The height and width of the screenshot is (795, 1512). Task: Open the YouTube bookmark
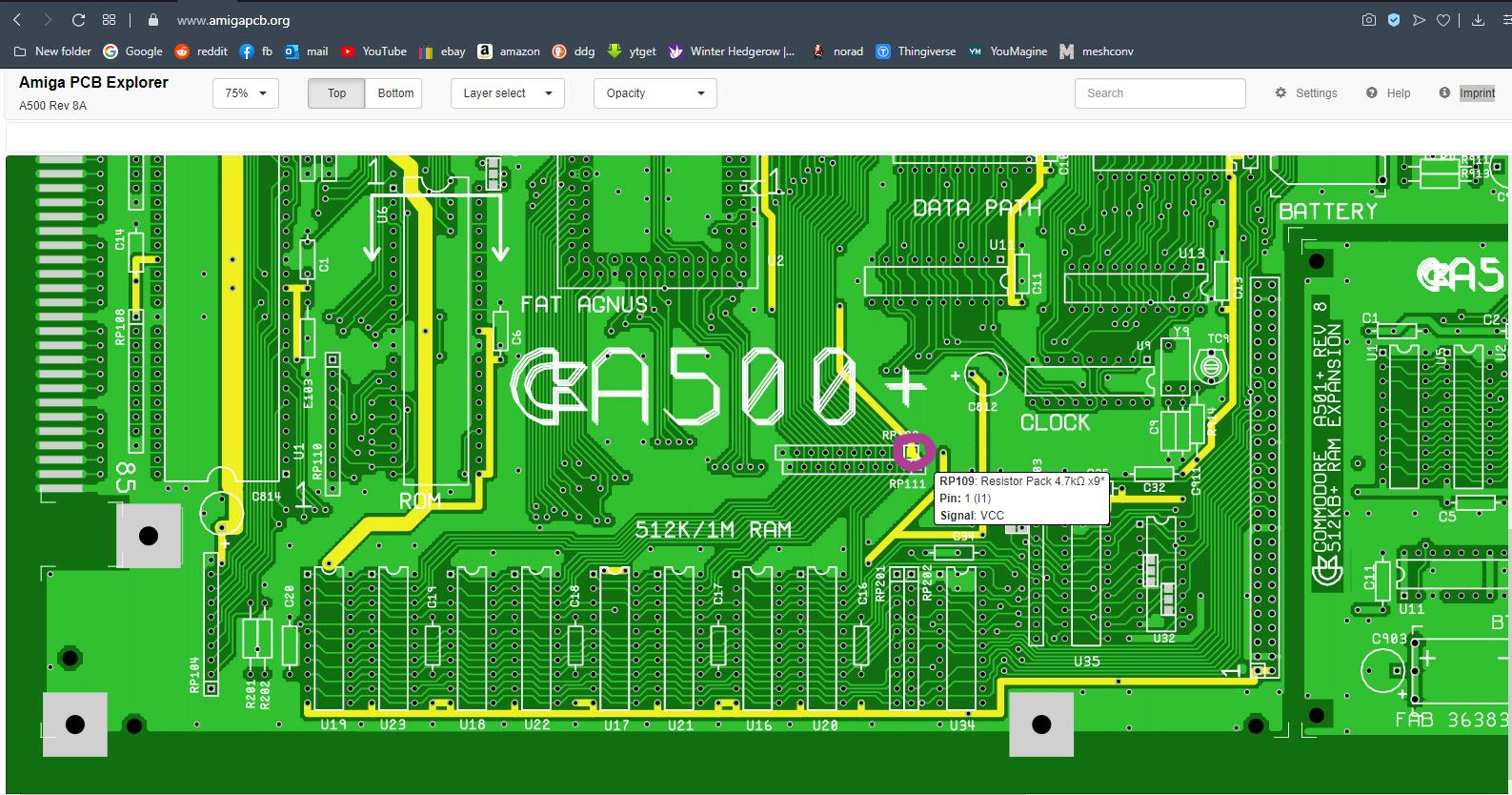(x=373, y=51)
